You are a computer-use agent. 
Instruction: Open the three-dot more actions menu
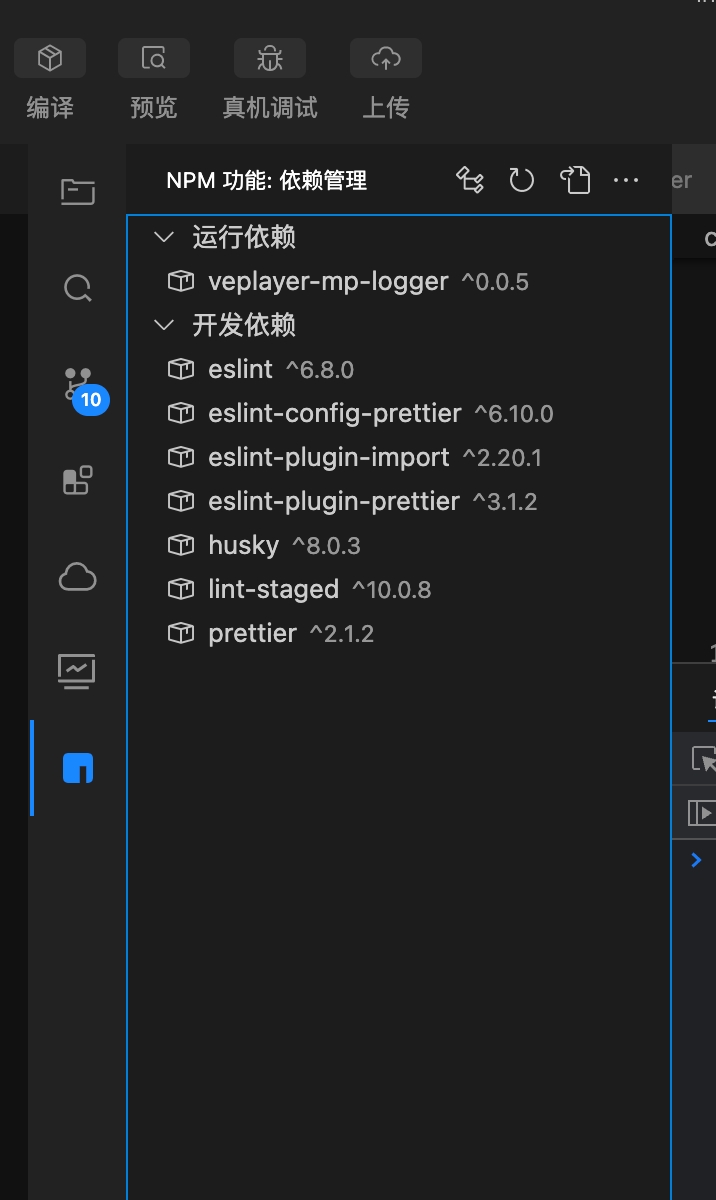pyautogui.click(x=626, y=180)
